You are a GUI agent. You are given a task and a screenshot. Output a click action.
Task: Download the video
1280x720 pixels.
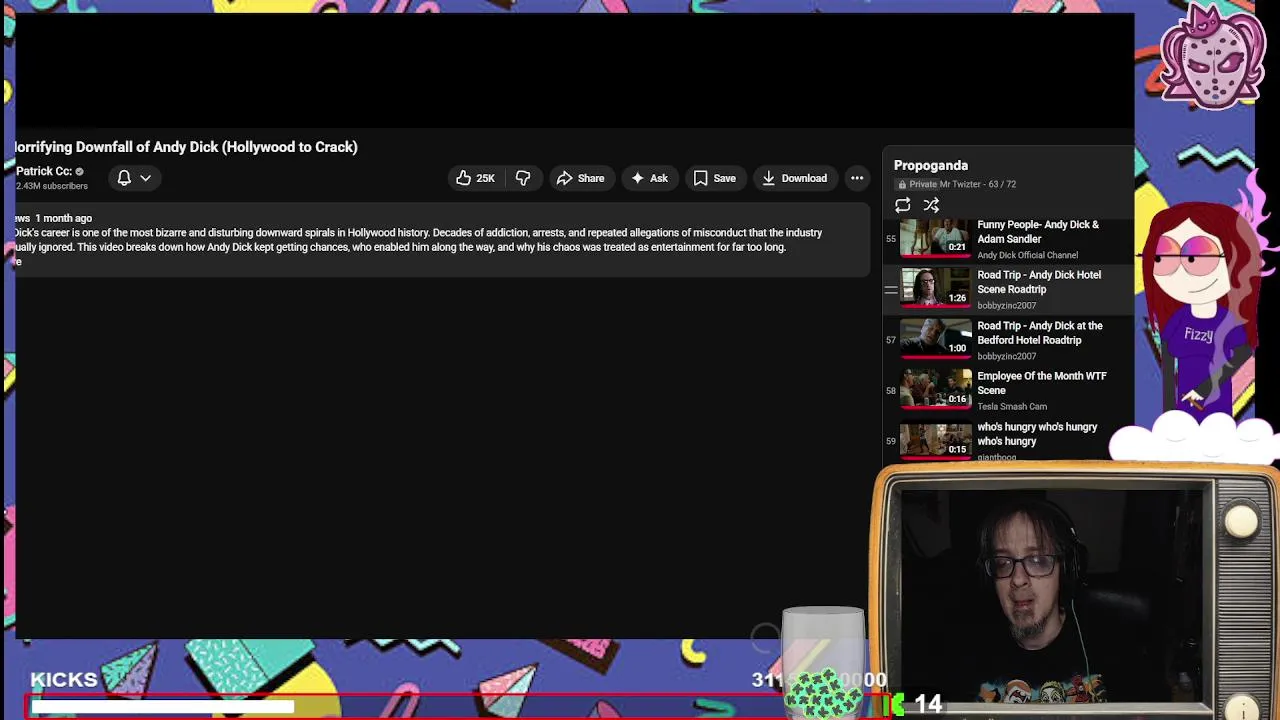pyautogui.click(x=794, y=178)
